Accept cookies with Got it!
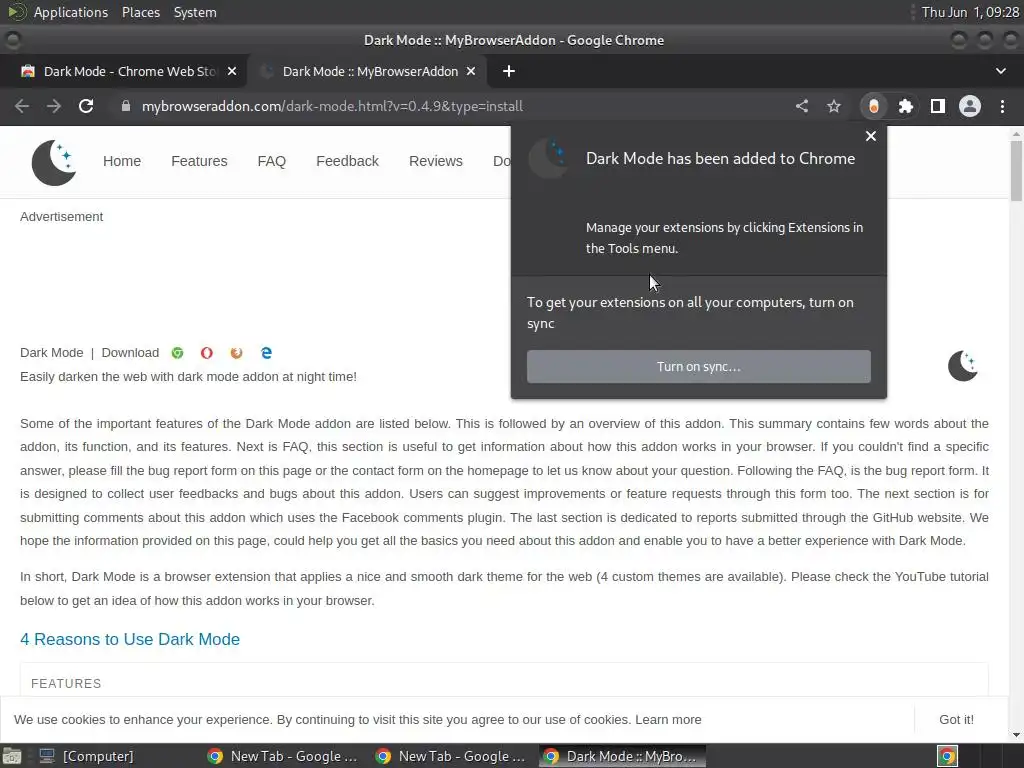The width and height of the screenshot is (1024, 768). coord(956,720)
